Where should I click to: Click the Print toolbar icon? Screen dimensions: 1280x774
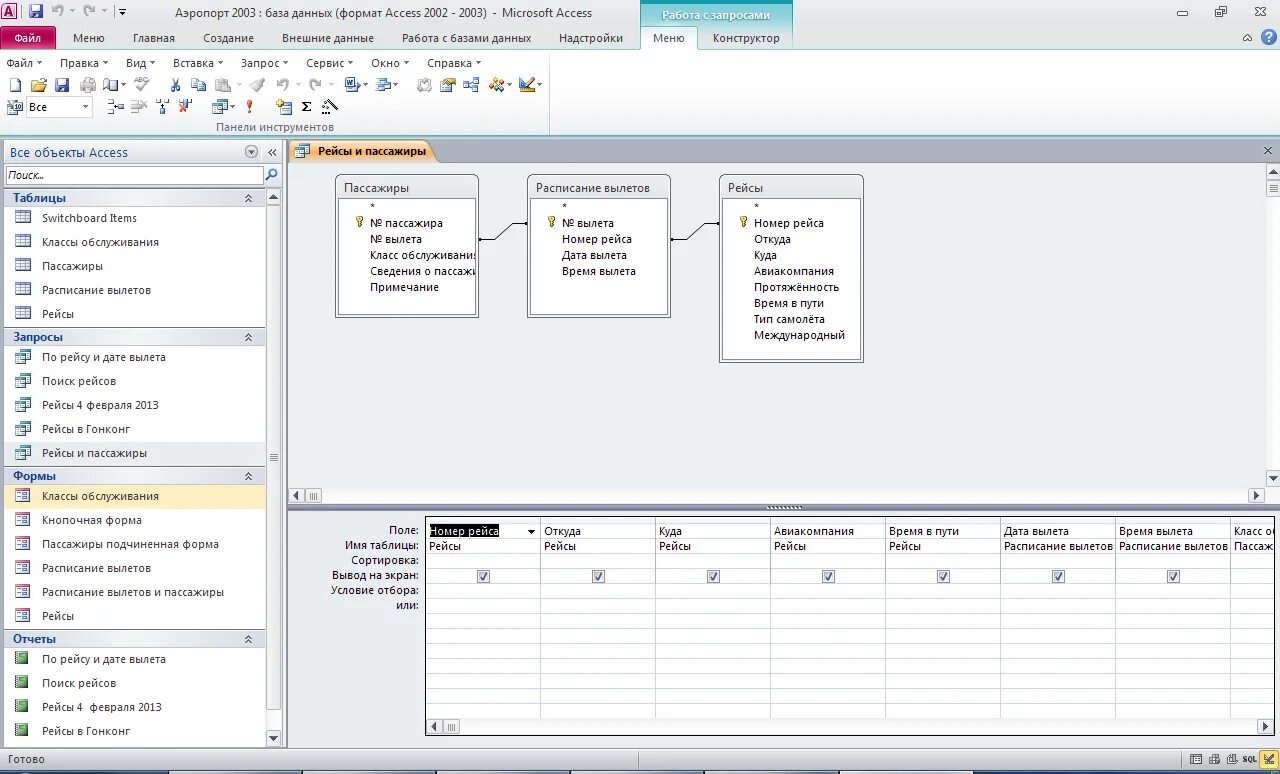[x=88, y=85]
